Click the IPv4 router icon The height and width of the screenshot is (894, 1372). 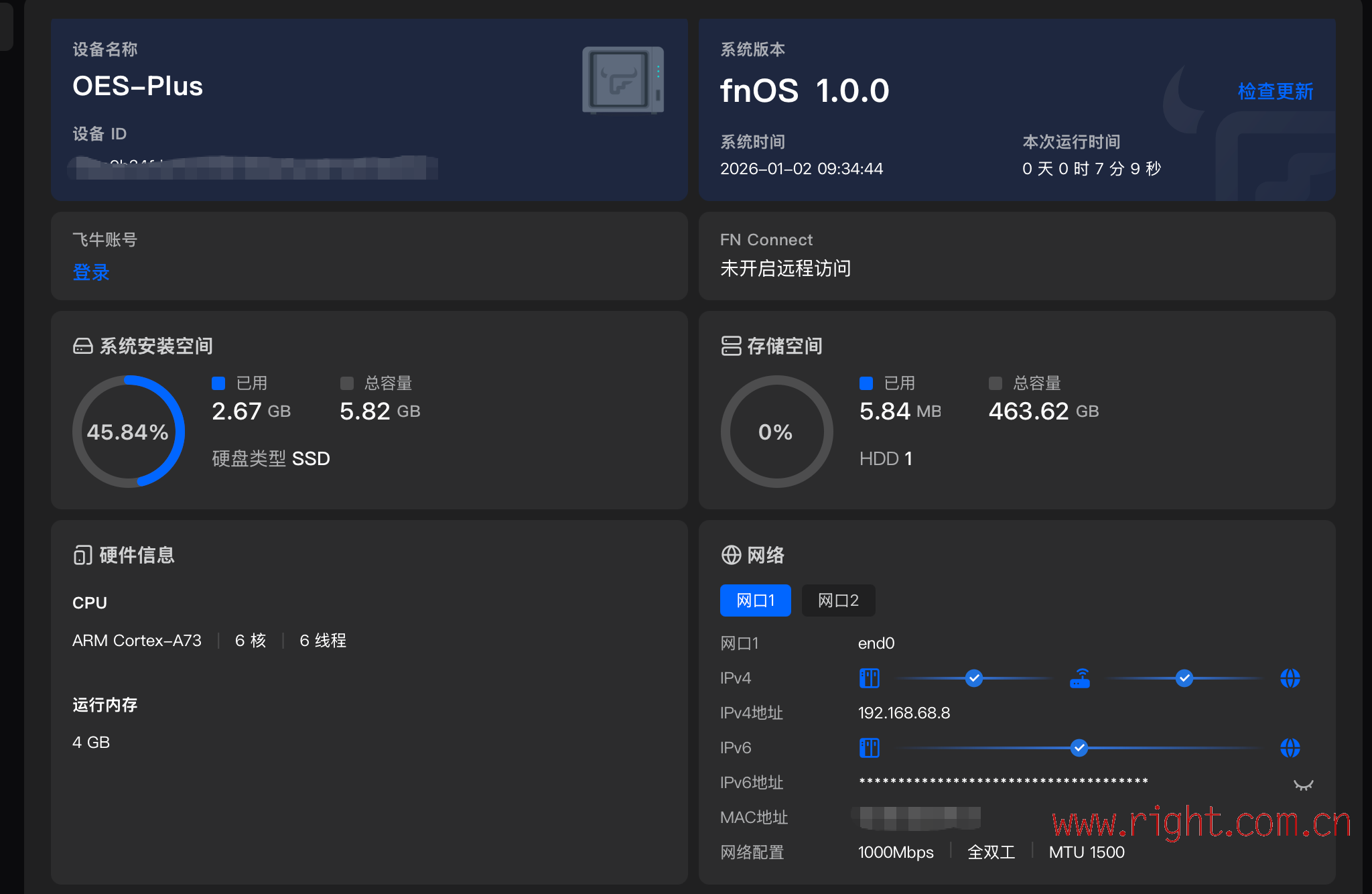pyautogui.click(x=1080, y=678)
